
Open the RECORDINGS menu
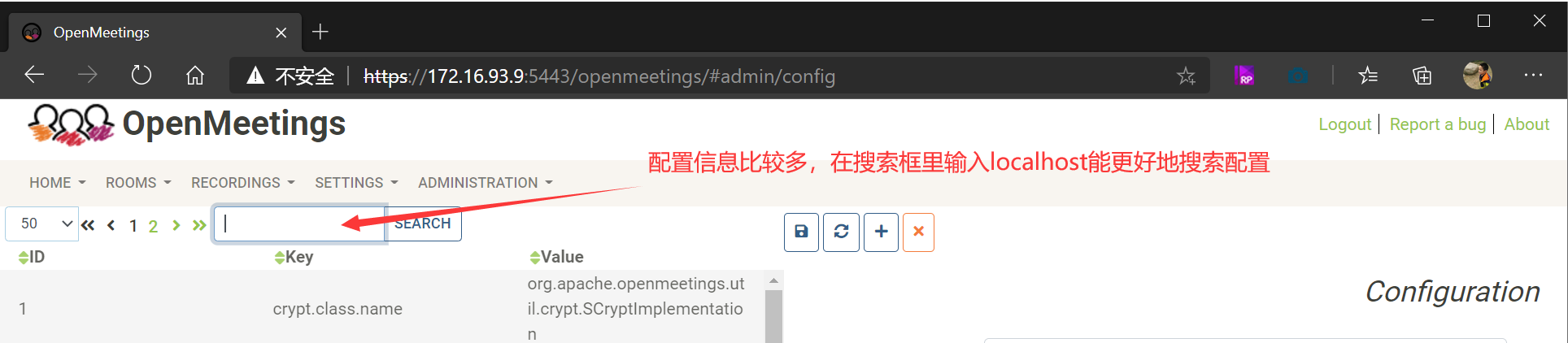[x=242, y=183]
